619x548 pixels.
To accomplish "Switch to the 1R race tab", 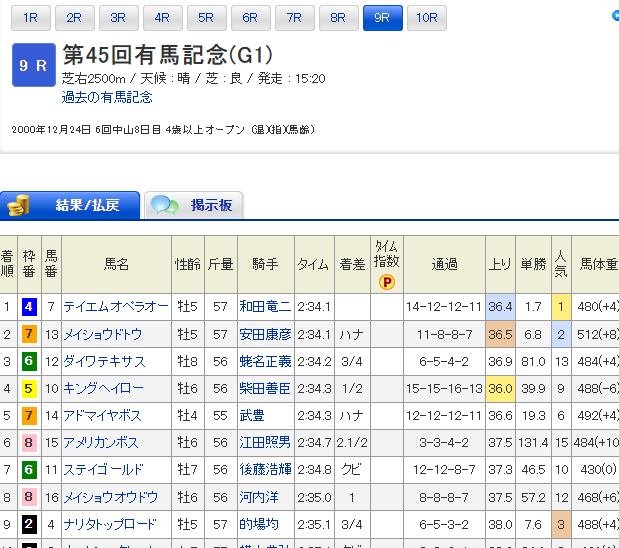I will tap(31, 18).
